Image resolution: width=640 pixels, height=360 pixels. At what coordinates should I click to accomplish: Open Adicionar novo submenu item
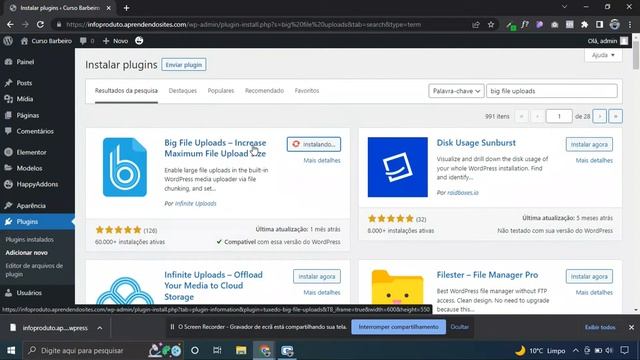pos(27,253)
